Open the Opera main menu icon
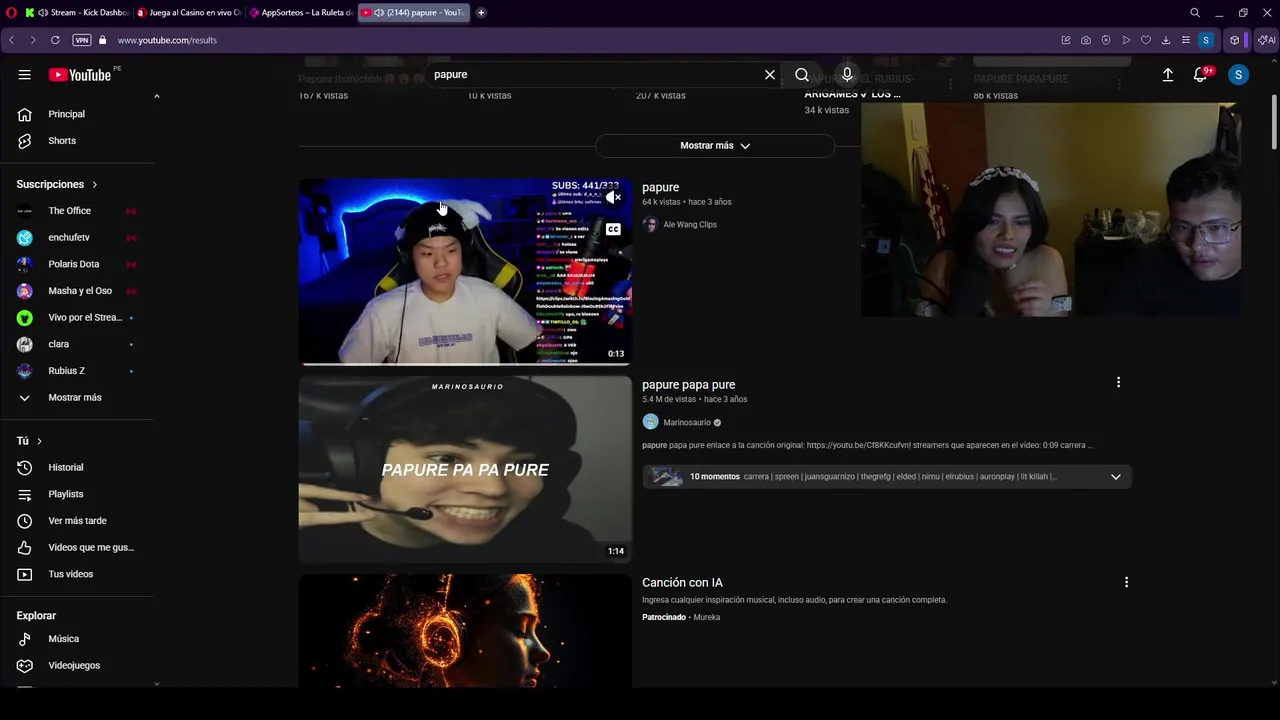Viewport: 1280px width, 720px height. (11, 13)
